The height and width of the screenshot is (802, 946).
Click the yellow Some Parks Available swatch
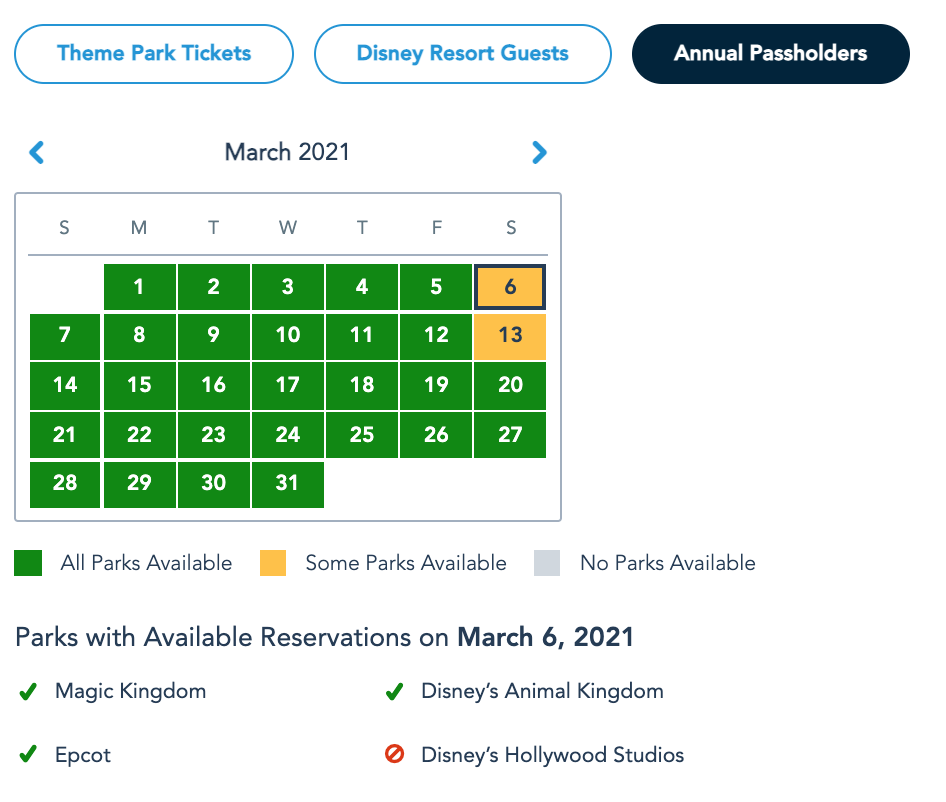[x=272, y=563]
